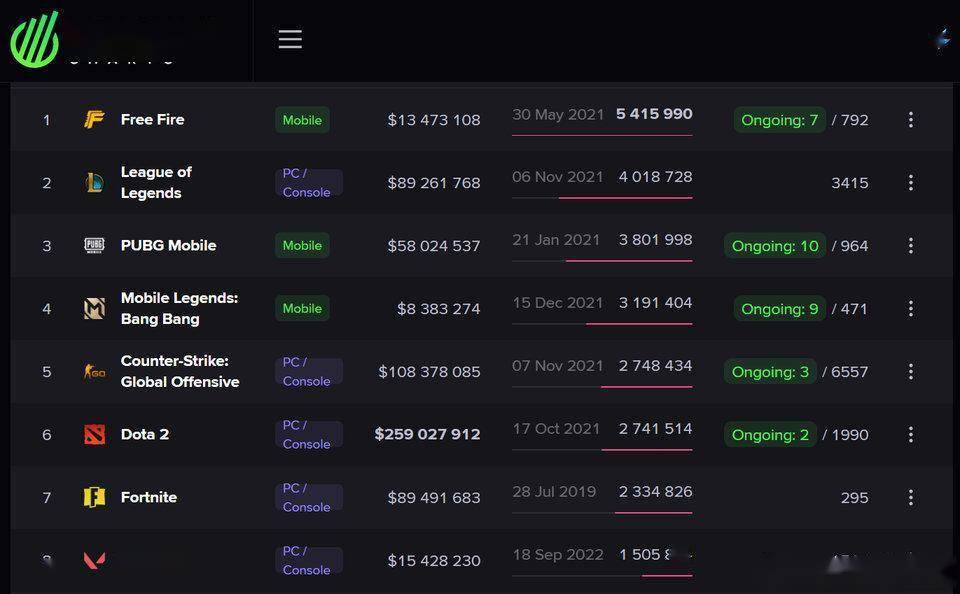The width and height of the screenshot is (960, 594).
Task: Open League of Legends title link
Action: [x=155, y=182]
